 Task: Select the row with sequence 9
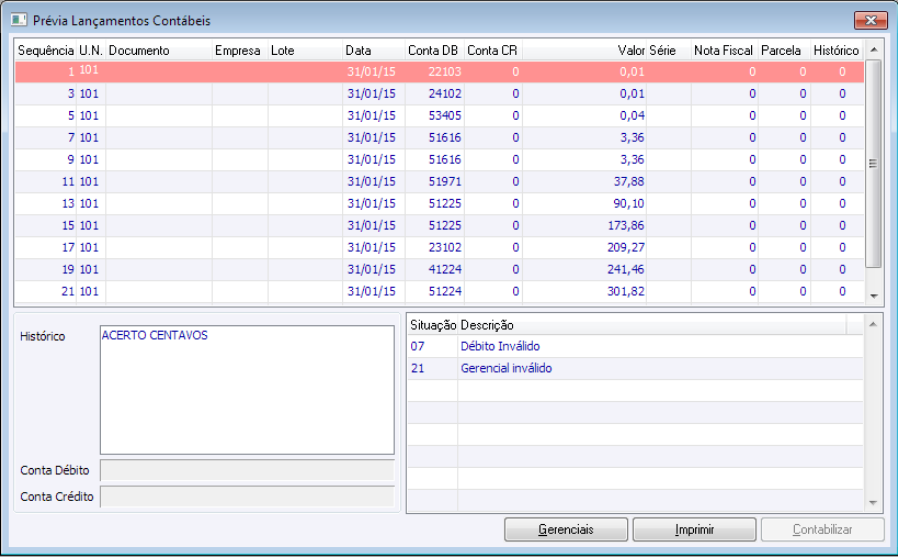pos(439,160)
